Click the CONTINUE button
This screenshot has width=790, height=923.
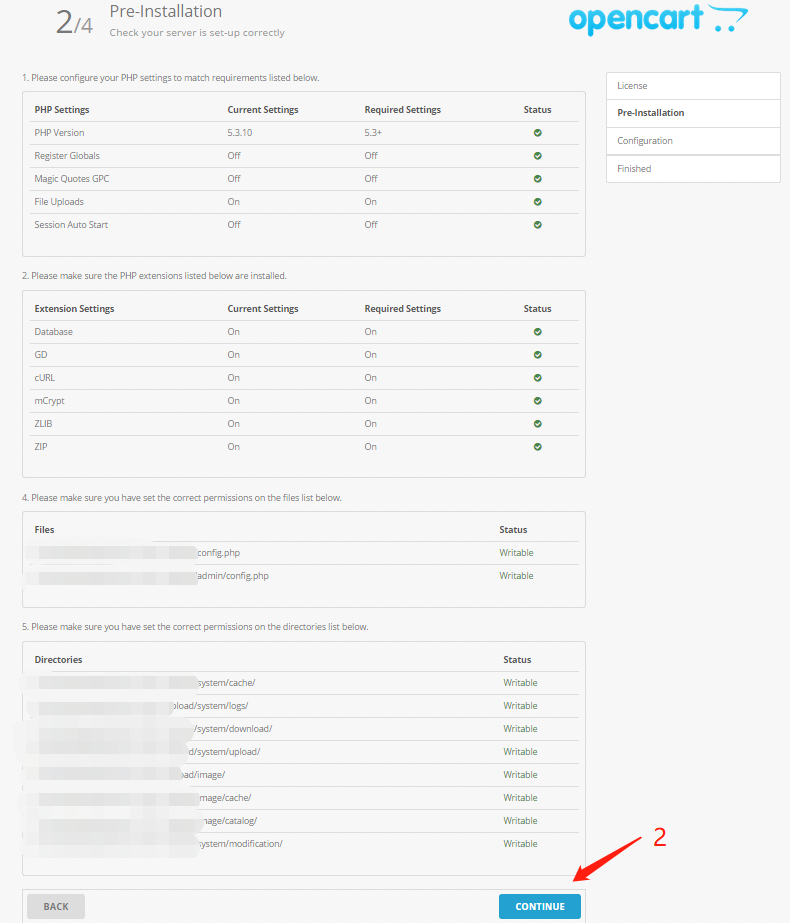pyautogui.click(x=539, y=906)
